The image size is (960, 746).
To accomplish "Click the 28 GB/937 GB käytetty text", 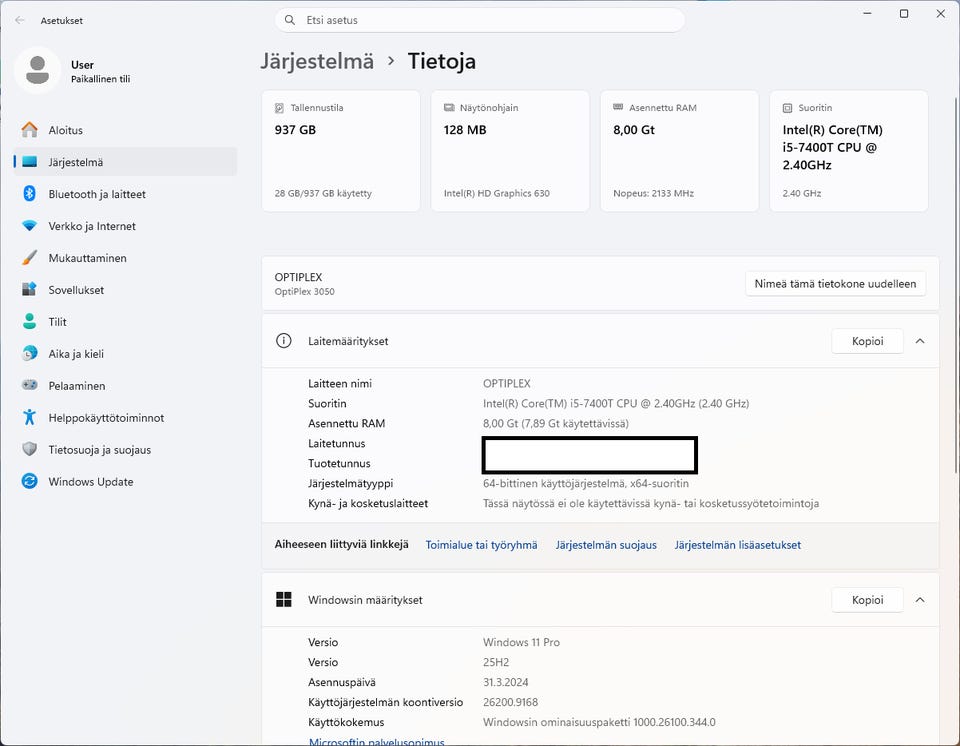I will [323, 194].
